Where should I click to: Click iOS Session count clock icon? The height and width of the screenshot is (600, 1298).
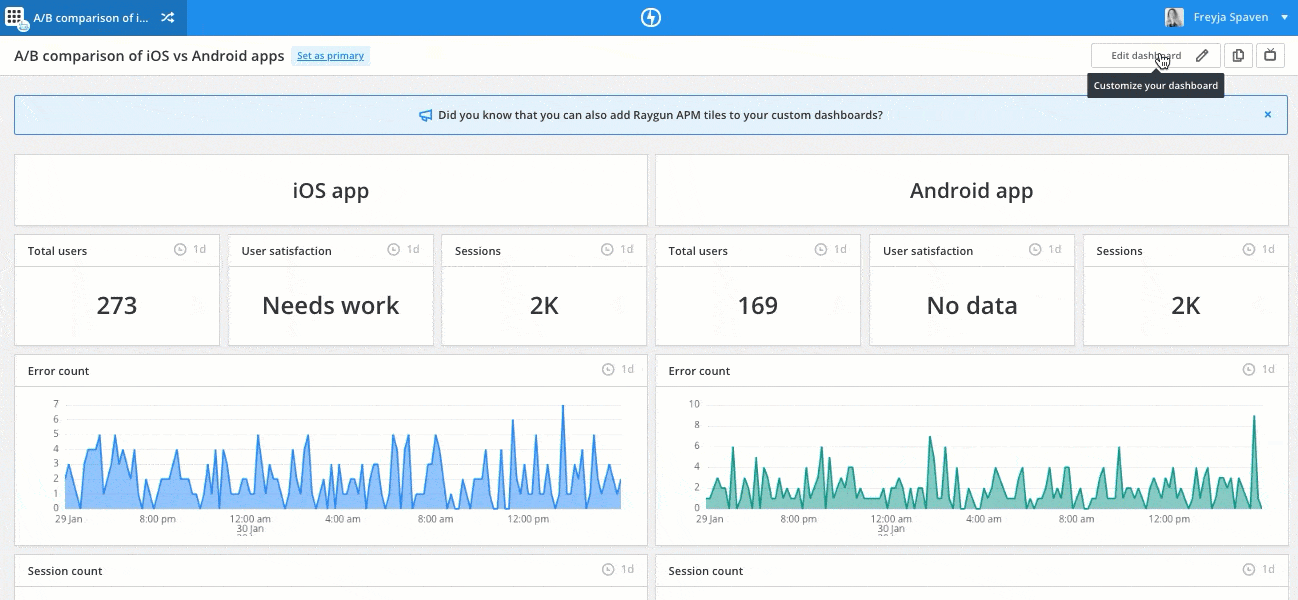coord(608,570)
